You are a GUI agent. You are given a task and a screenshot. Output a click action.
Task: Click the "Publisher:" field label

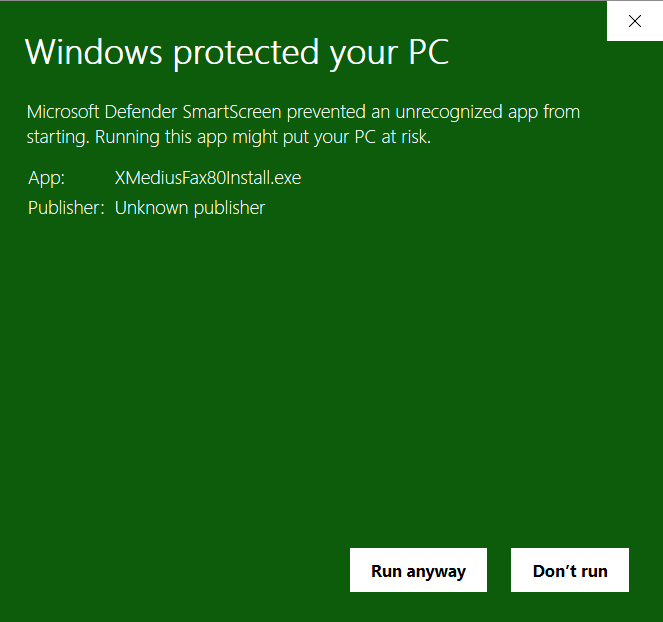click(x=66, y=208)
